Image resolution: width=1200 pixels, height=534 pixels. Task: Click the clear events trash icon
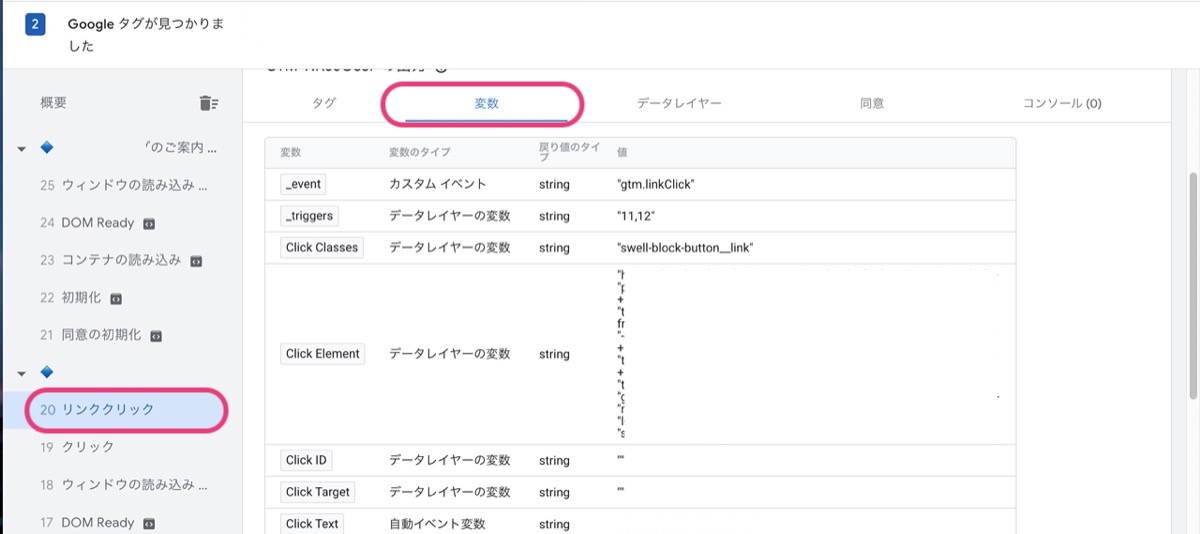[208, 103]
